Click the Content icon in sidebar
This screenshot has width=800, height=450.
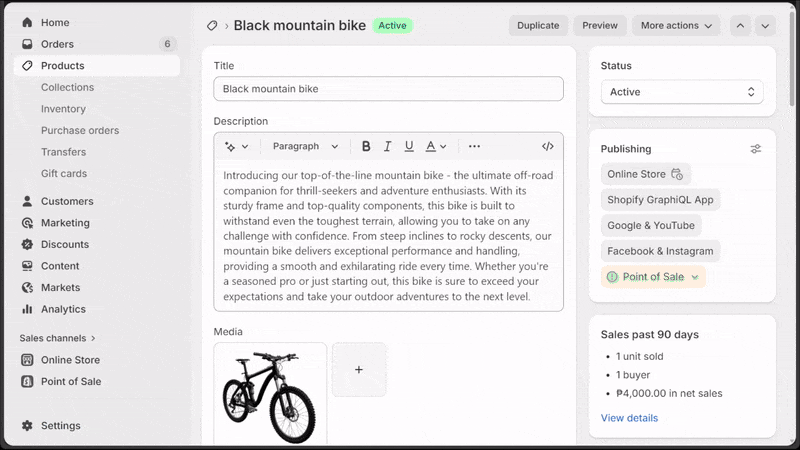(x=27, y=266)
